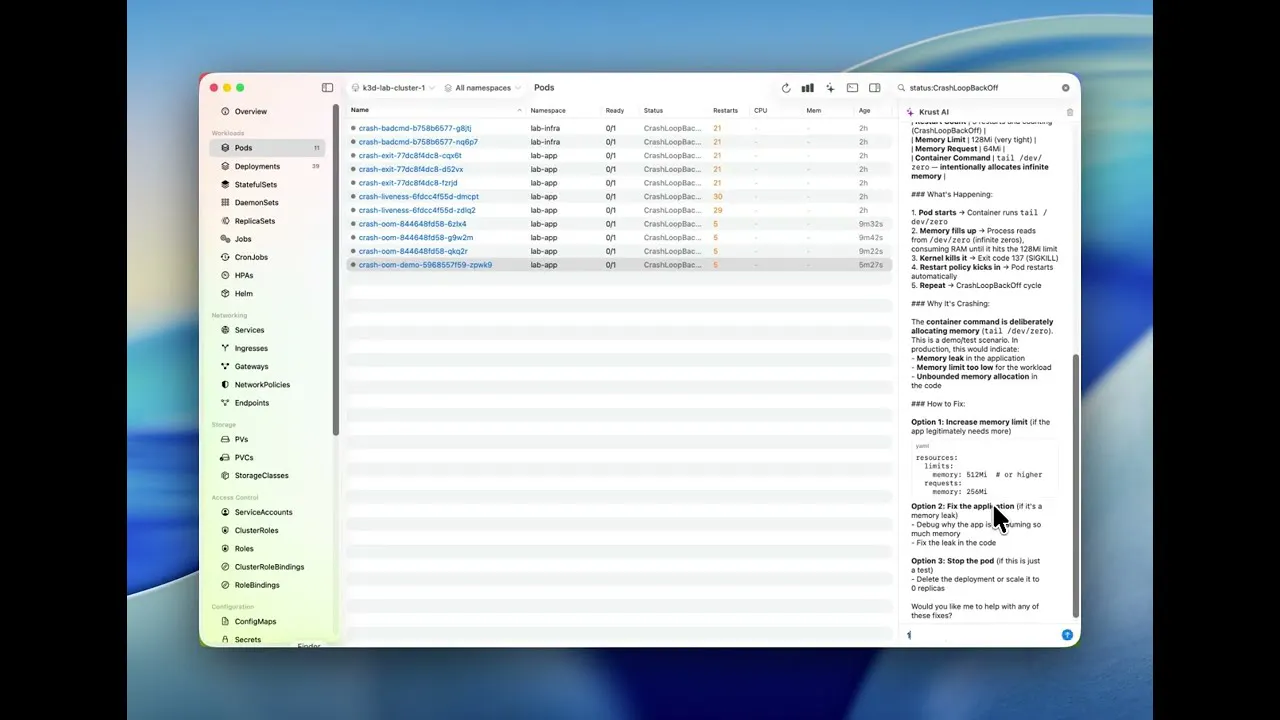Screen dimensions: 1280x720
Task: Select Deployments in the sidebar
Action: 257,166
